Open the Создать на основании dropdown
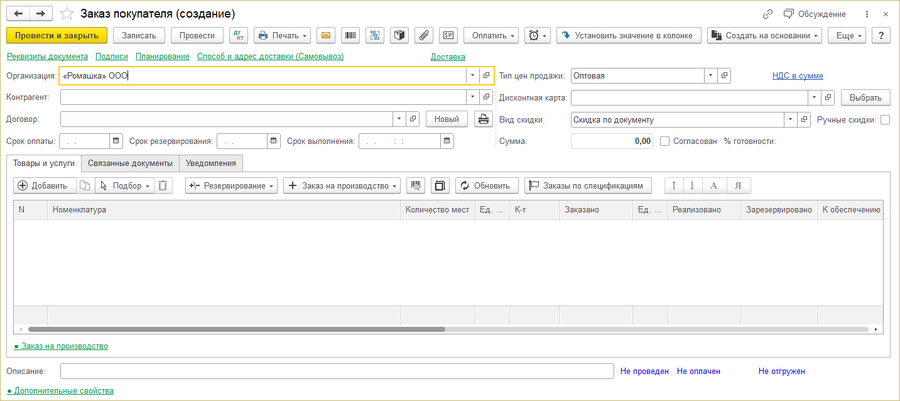900x401 pixels. pyautogui.click(x=764, y=35)
